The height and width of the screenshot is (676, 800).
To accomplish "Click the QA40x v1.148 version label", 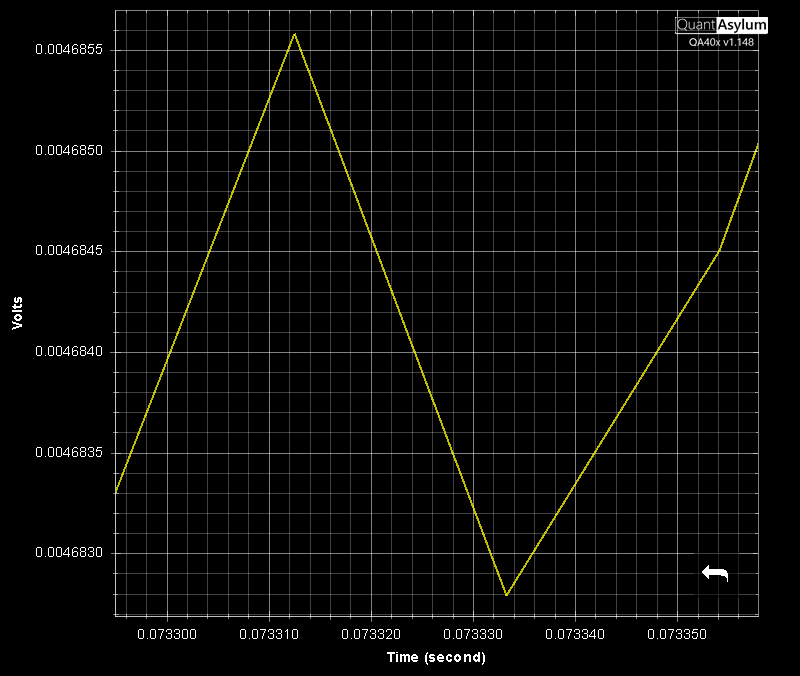I will (x=721, y=42).
